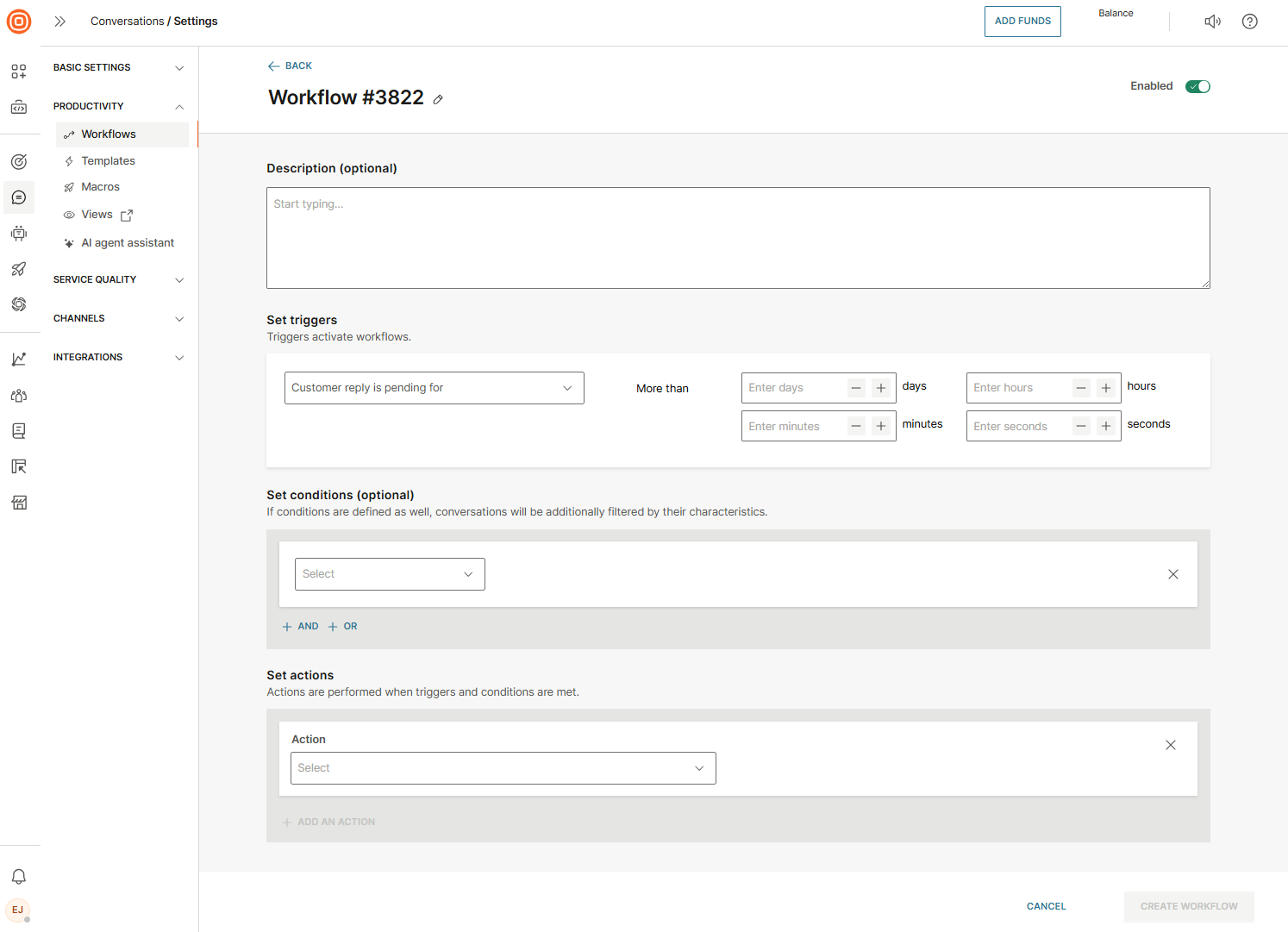Click the Cancel button
Screen dimensions: 1288x932
1046,906
